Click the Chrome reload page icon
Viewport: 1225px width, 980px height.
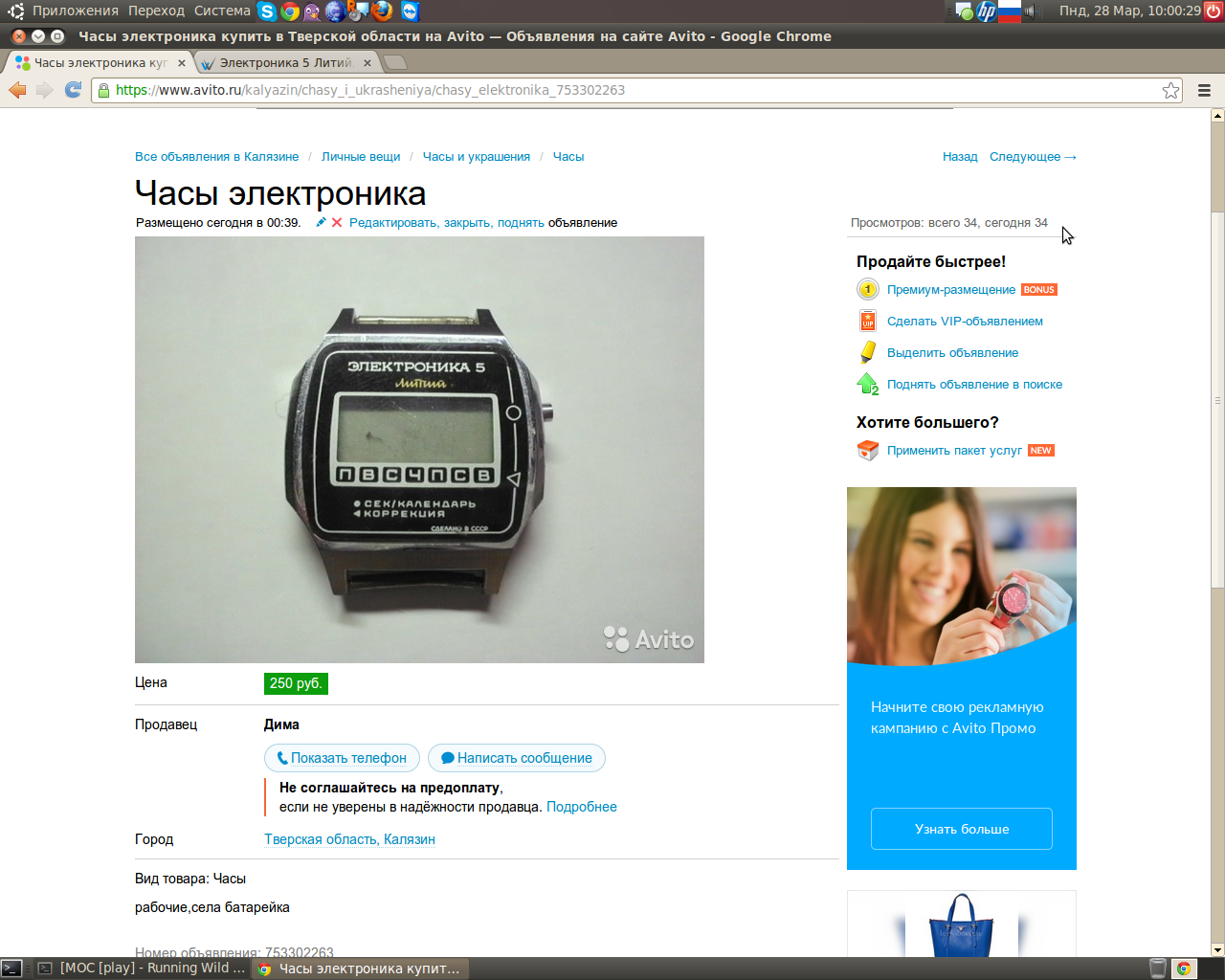coord(73,90)
